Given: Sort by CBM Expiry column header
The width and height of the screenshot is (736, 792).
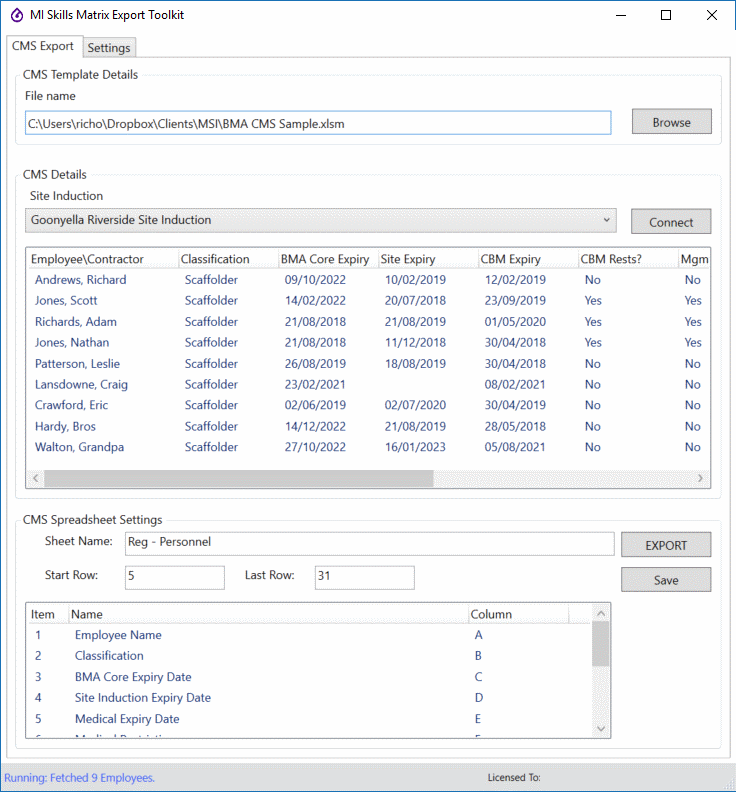Looking at the screenshot, I should pos(528,259).
